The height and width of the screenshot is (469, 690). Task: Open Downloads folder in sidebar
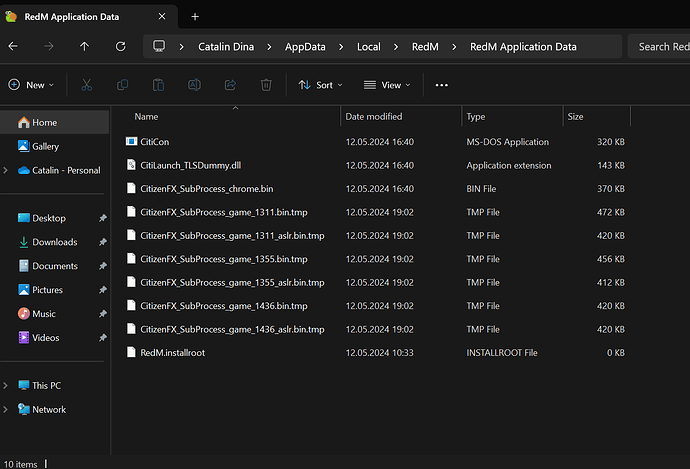(54, 242)
